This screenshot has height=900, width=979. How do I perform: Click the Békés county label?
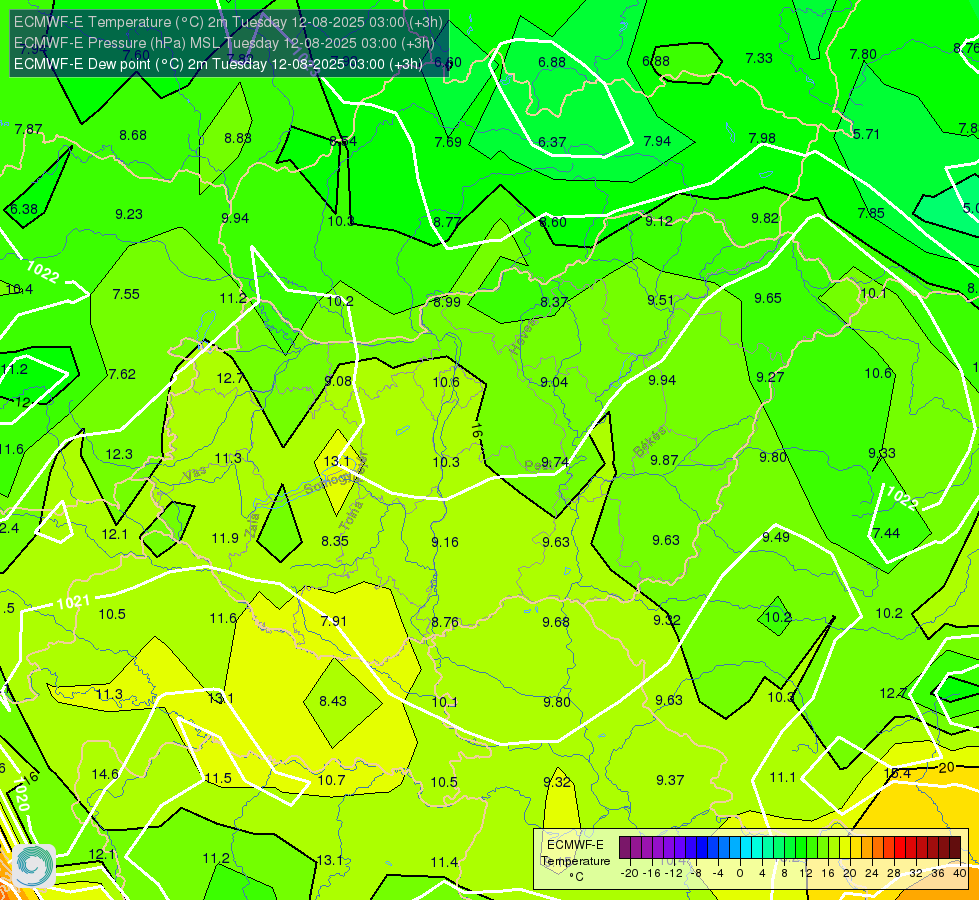pyautogui.click(x=650, y=442)
